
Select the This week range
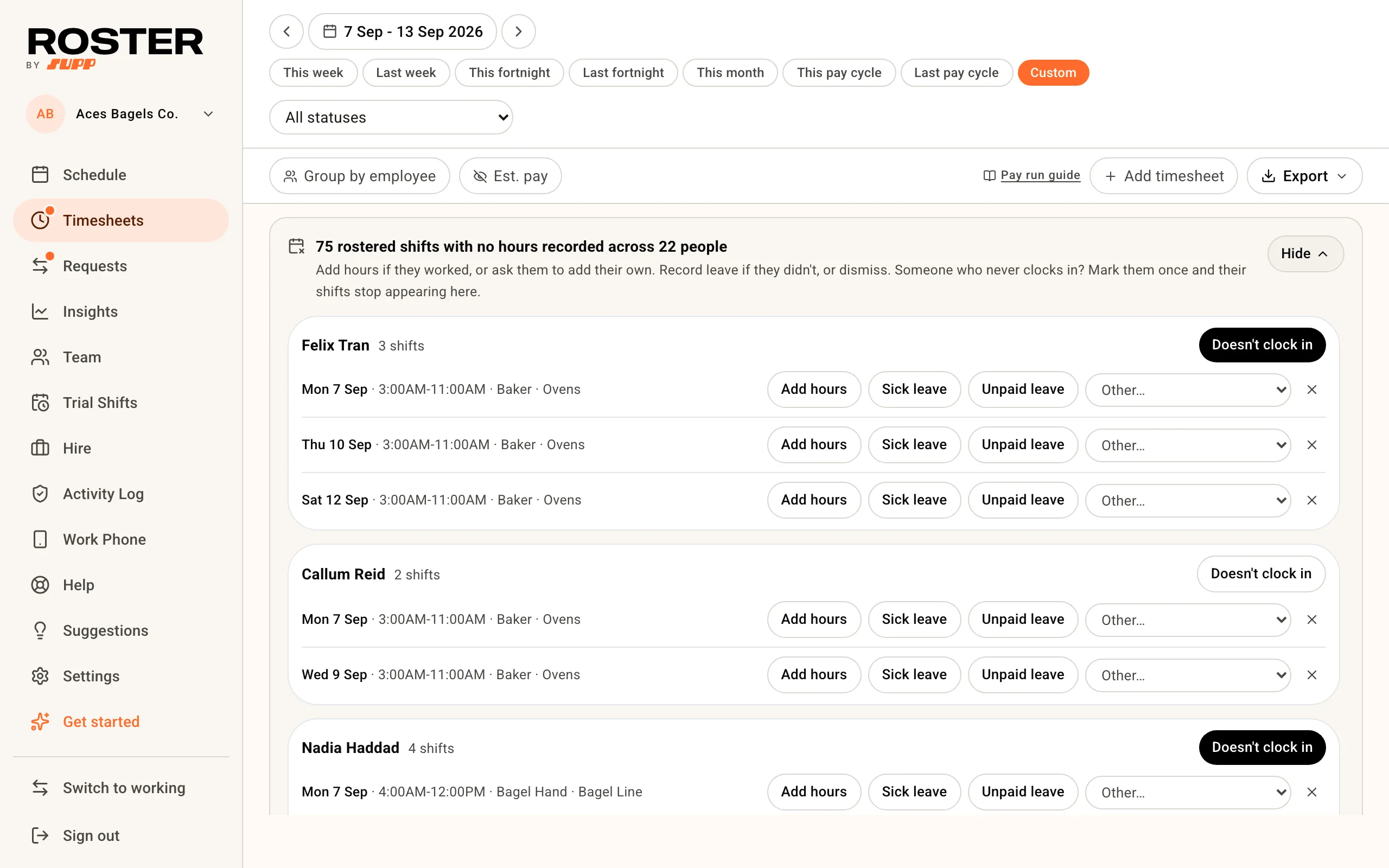314,72
